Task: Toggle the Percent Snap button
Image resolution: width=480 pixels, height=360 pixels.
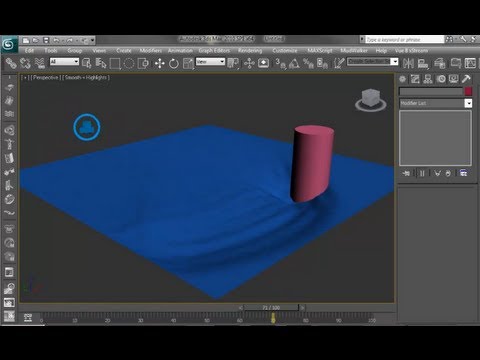Action: click(308, 63)
